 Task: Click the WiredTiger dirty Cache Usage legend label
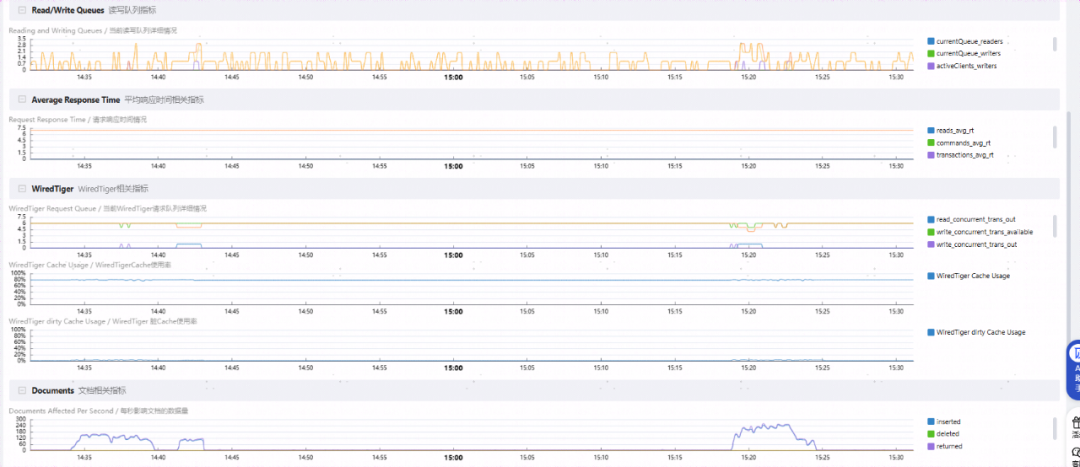[981, 332]
